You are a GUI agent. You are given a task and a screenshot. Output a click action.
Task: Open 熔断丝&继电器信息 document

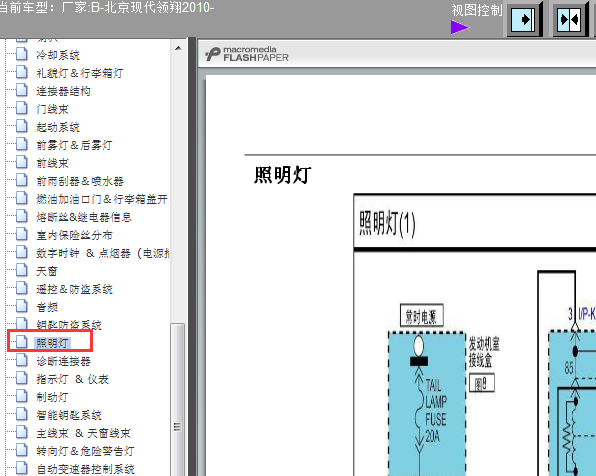pyautogui.click(x=84, y=217)
